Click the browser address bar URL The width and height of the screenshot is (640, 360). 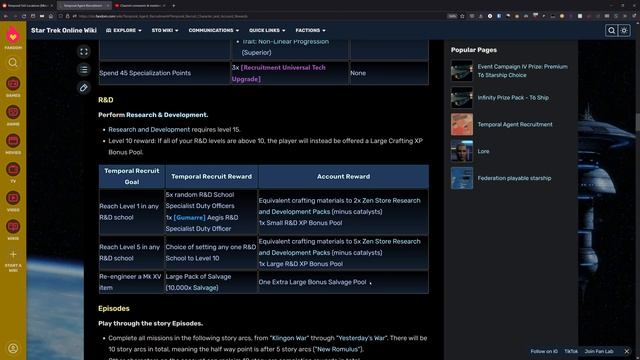point(163,16)
